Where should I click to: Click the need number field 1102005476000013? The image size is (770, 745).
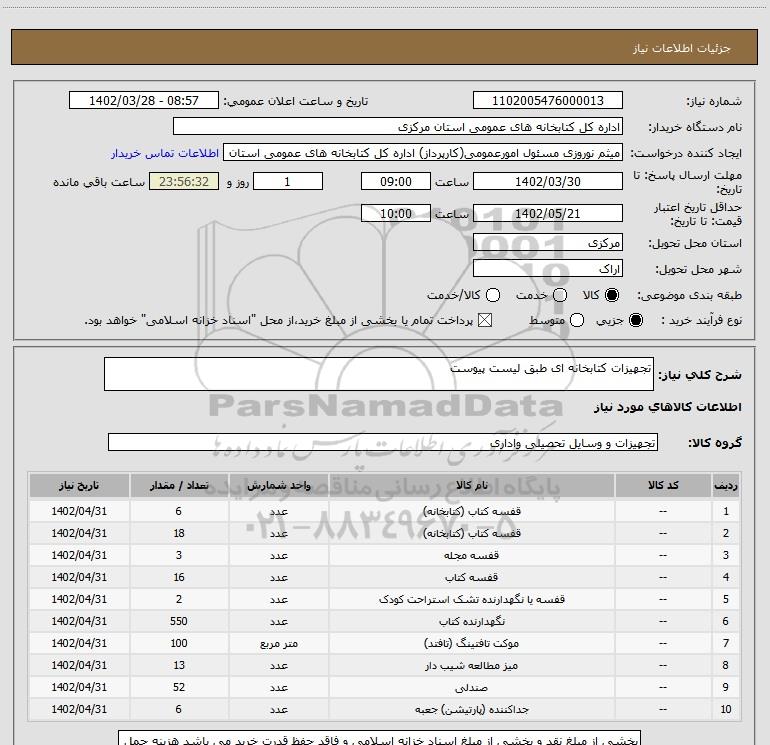pos(548,101)
